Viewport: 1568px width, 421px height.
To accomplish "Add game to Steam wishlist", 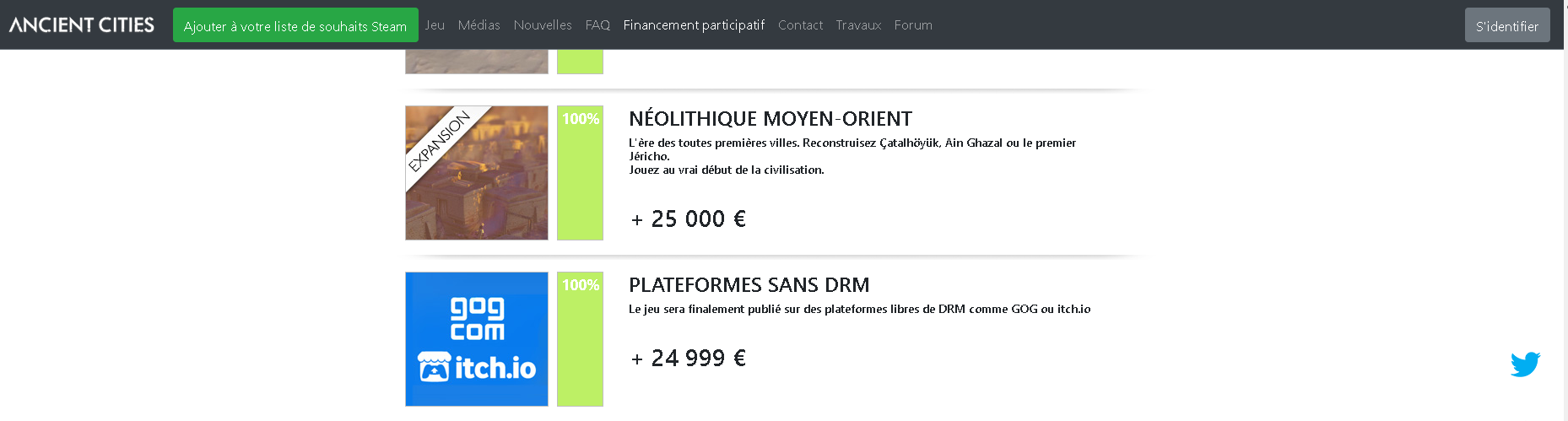I will (x=295, y=25).
